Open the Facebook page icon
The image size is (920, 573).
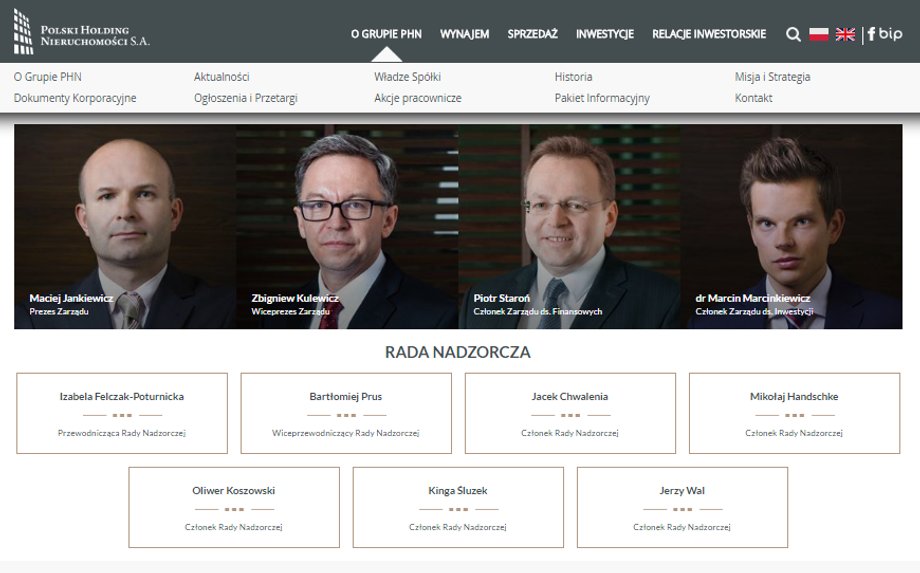871,34
